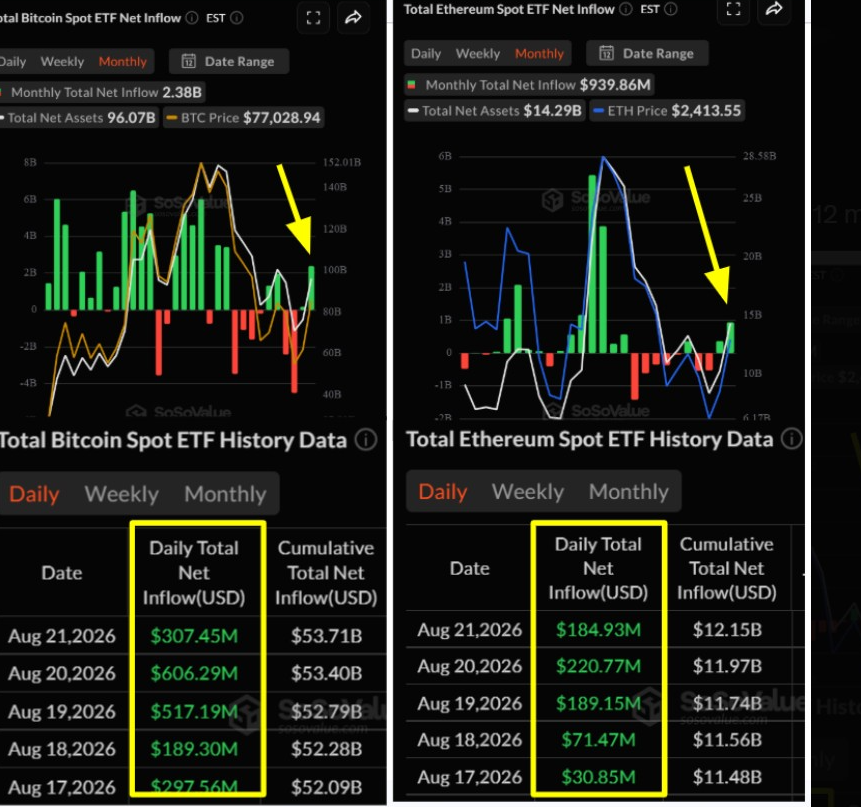
Task: Click Ethereum cumulative value $11.56B
Action: (x=727, y=740)
